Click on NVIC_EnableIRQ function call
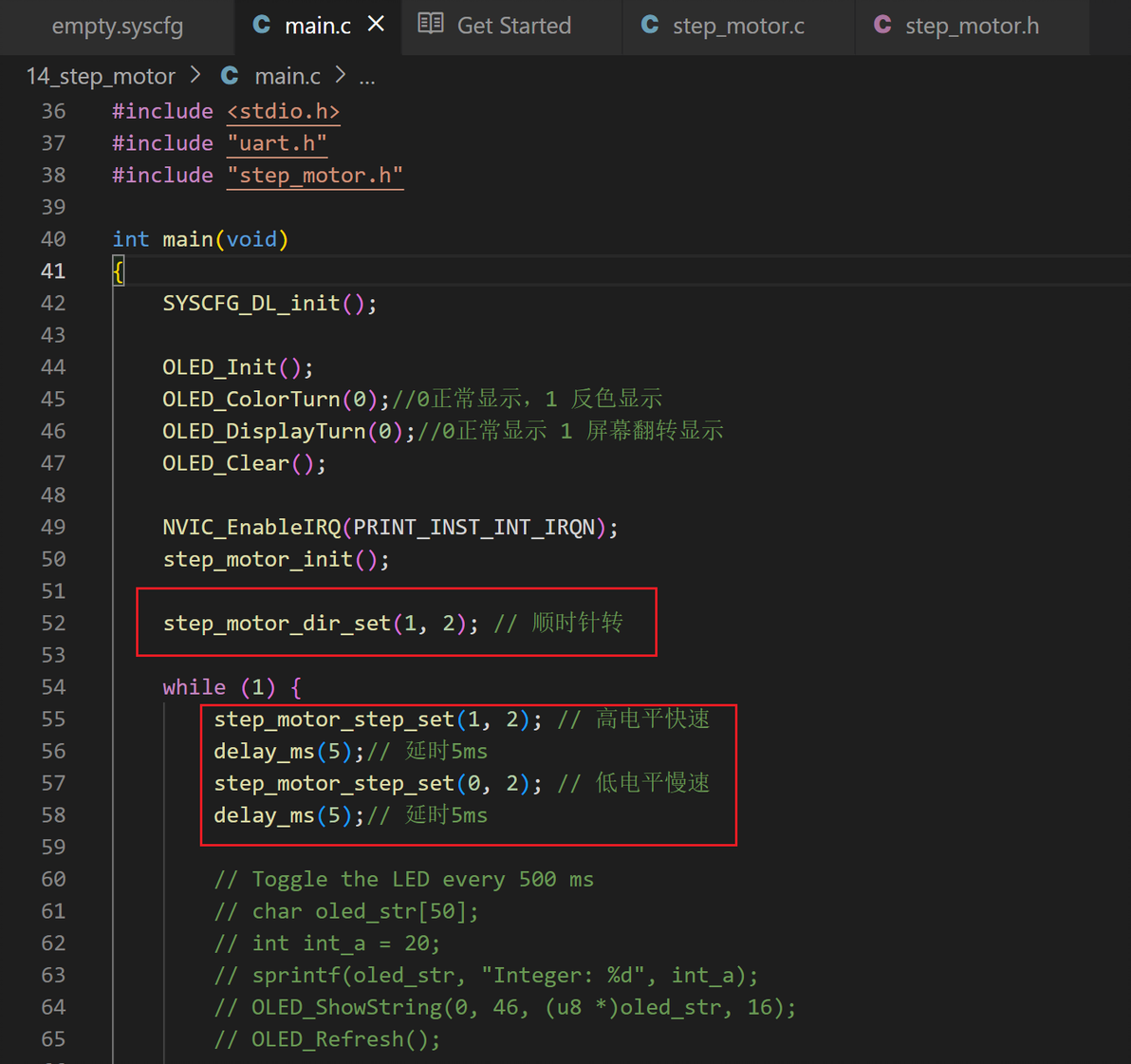This screenshot has height=1064, width=1131. [x=390, y=528]
